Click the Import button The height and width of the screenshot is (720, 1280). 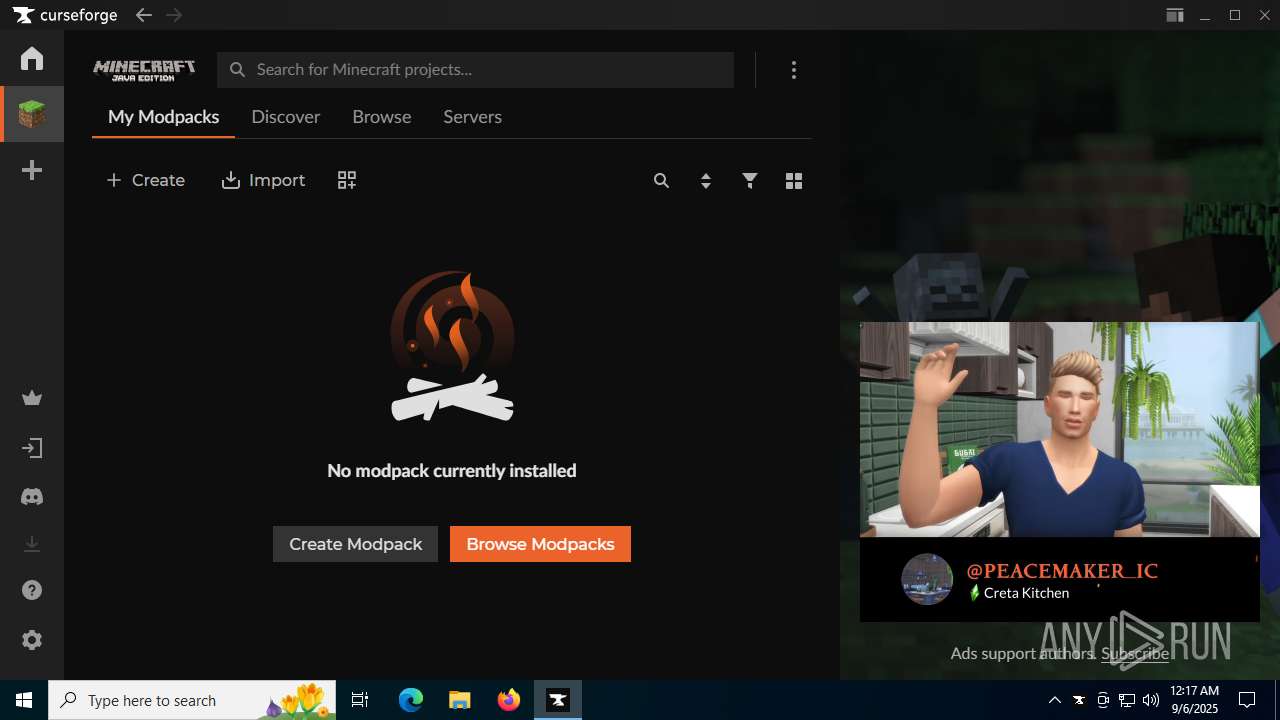(263, 180)
